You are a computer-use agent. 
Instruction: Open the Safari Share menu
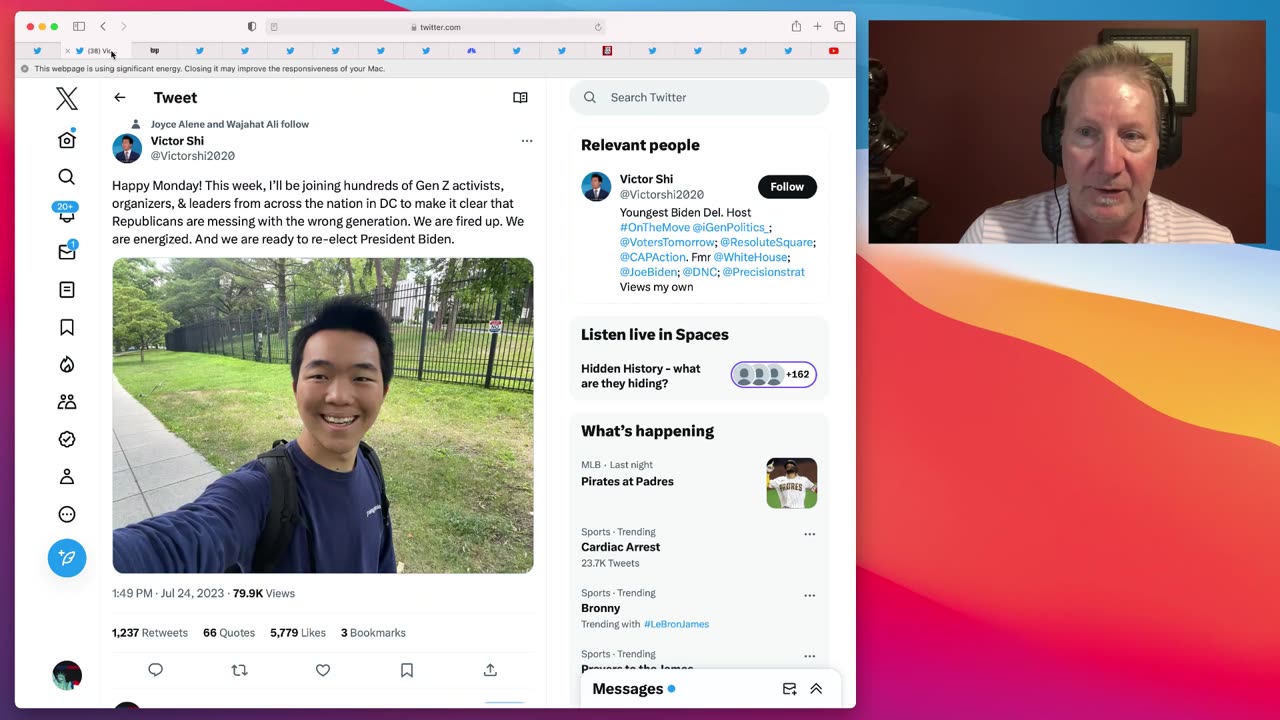796,26
